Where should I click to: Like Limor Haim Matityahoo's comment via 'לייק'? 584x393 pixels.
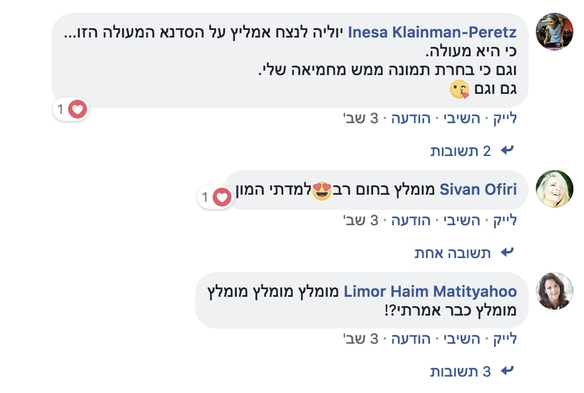505,339
